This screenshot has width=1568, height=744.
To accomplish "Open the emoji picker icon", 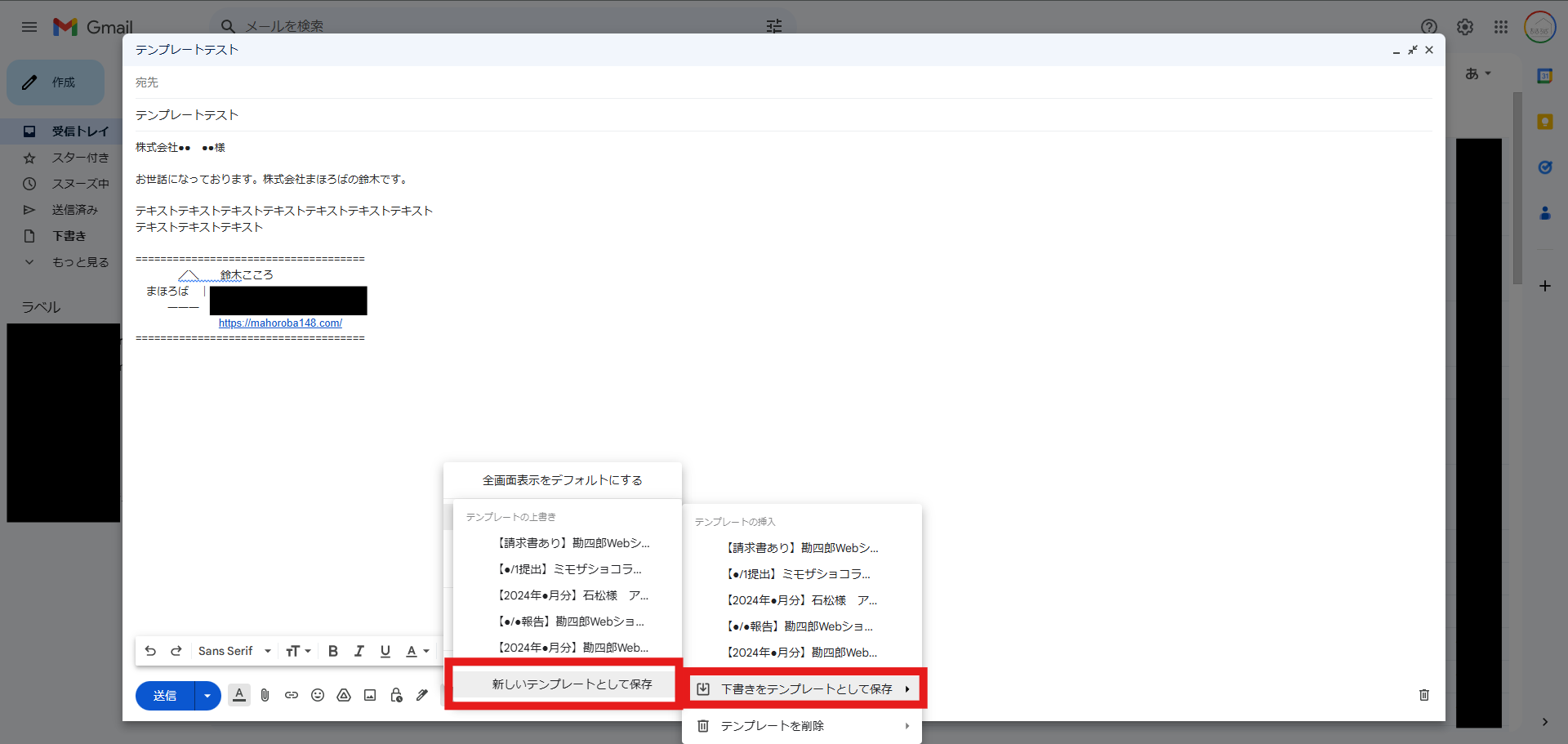I will (318, 695).
